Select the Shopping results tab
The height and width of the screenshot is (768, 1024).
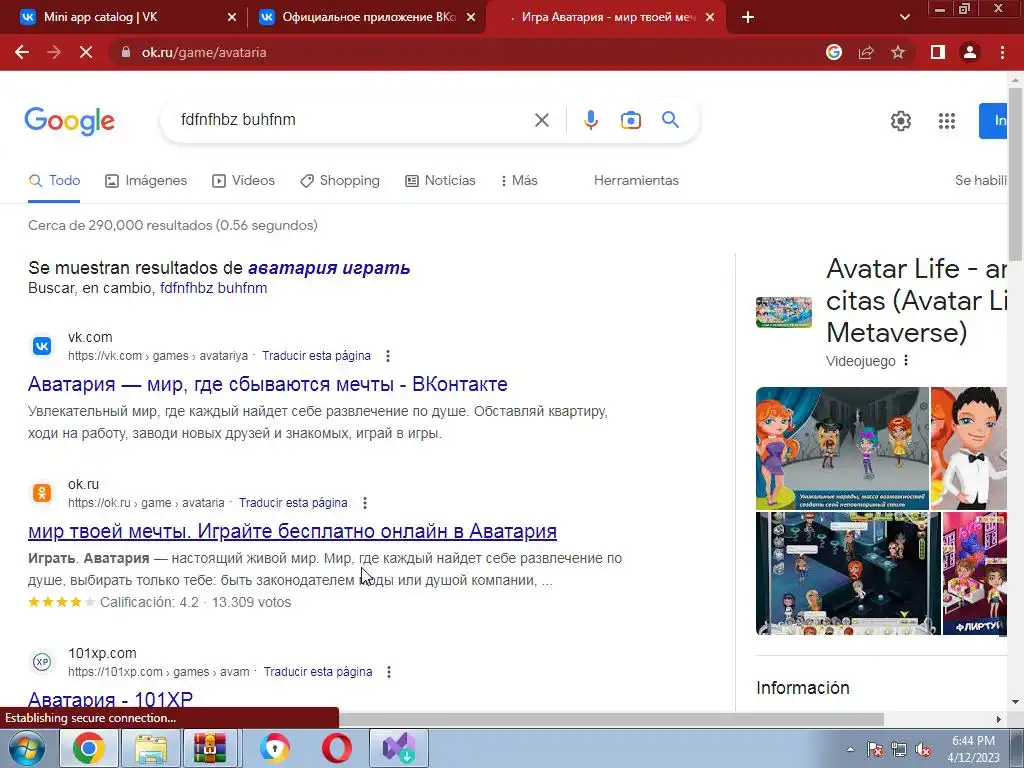click(340, 181)
